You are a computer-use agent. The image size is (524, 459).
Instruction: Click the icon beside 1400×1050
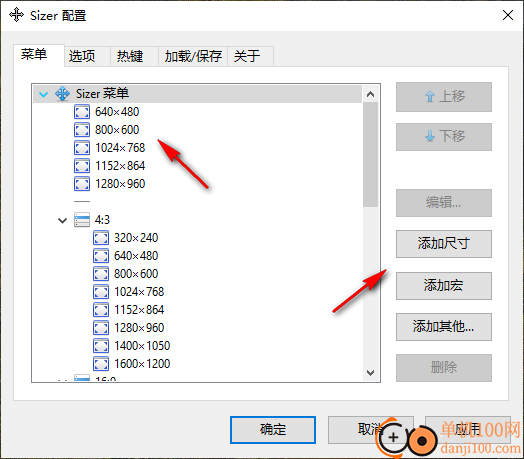101,346
